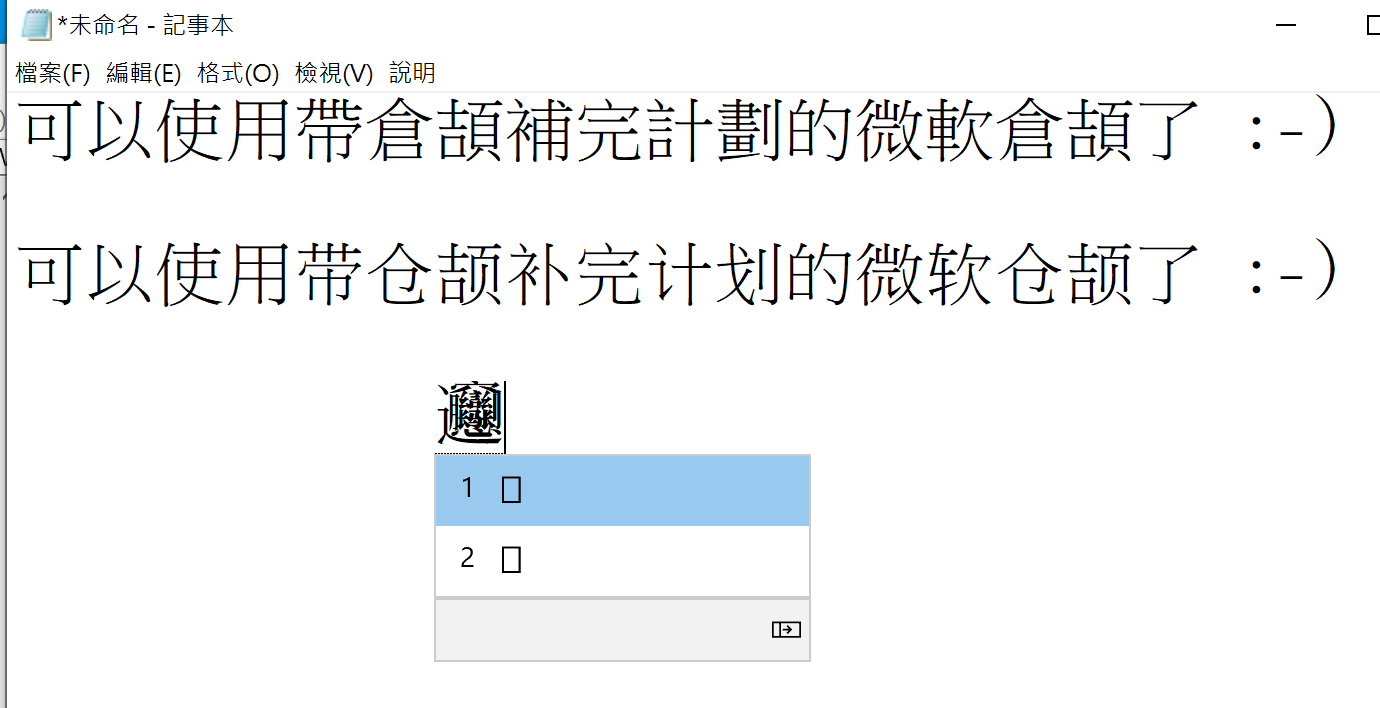Open the 檢視(V) menu

[334, 73]
